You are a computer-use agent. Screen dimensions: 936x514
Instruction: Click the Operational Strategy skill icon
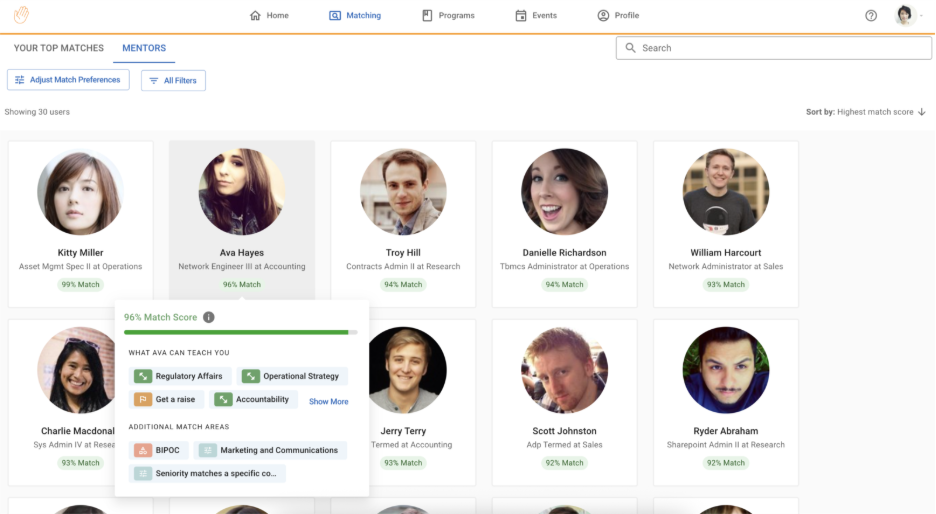click(x=251, y=377)
